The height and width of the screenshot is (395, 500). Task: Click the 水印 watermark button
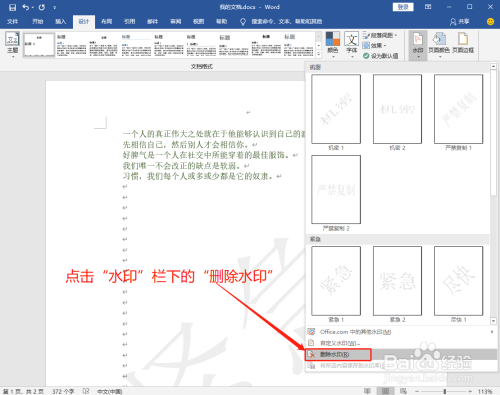click(418, 45)
